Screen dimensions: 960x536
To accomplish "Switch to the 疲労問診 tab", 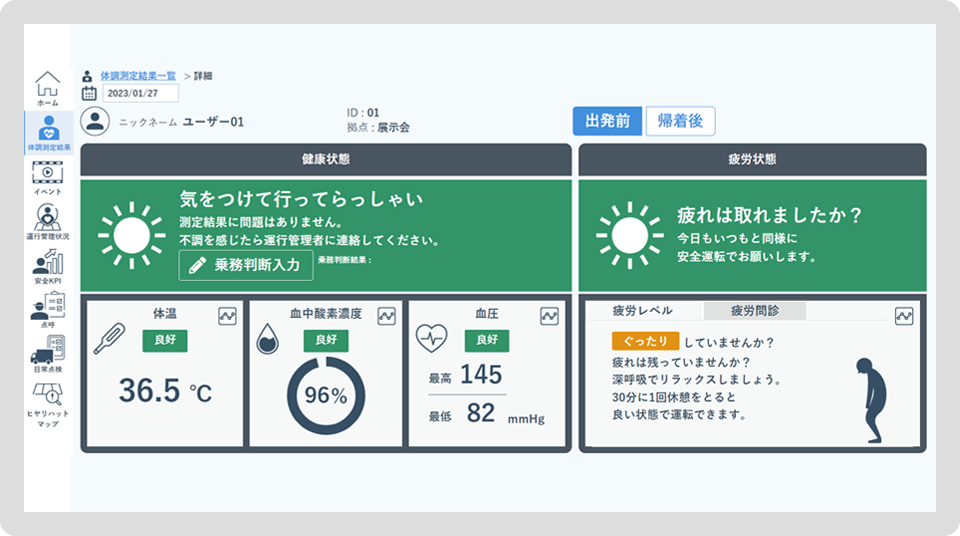I will (754, 311).
